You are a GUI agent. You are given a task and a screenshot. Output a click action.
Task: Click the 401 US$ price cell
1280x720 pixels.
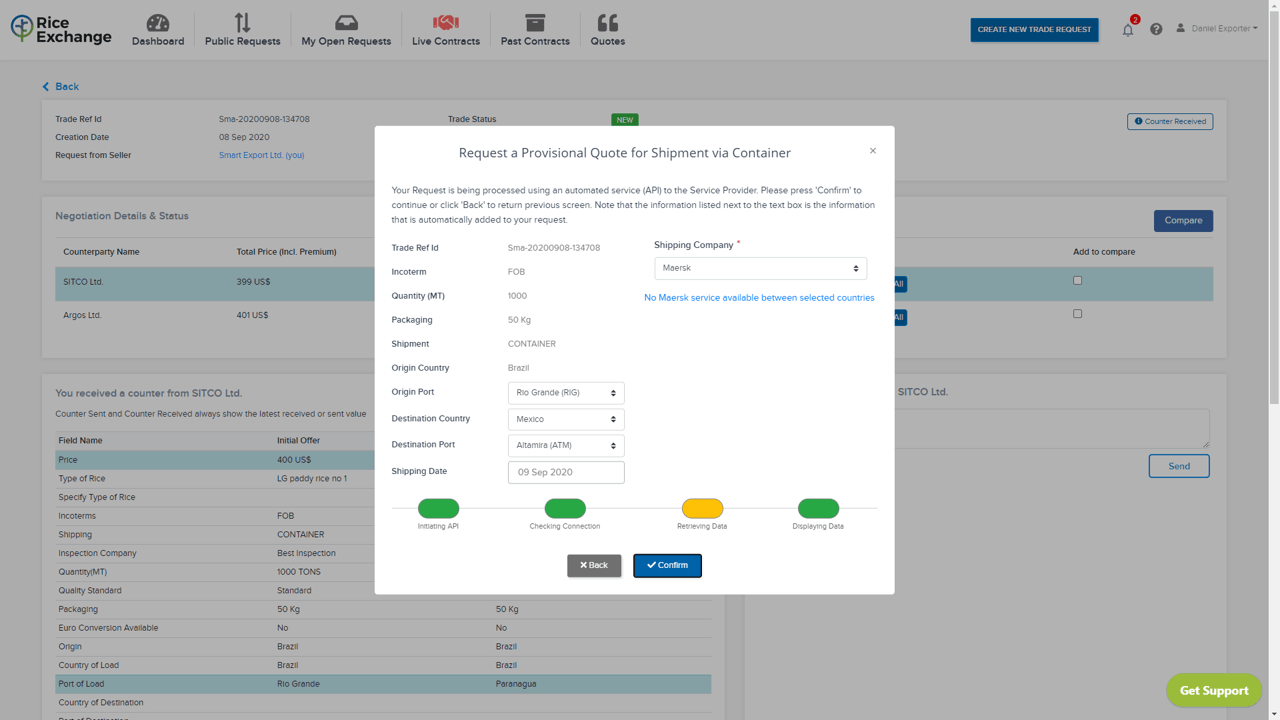click(x=252, y=315)
